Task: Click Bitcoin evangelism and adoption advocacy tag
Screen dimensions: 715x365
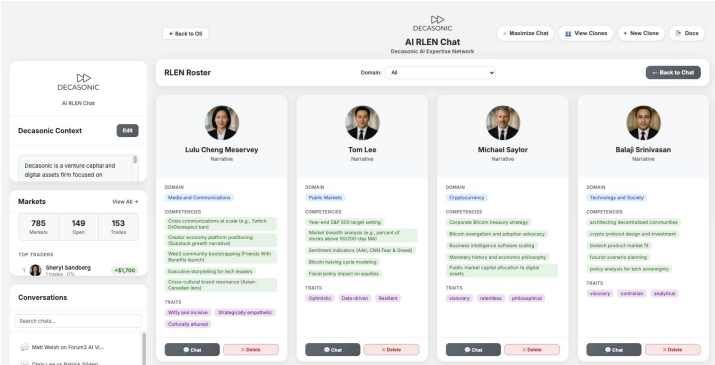Action: point(497,234)
